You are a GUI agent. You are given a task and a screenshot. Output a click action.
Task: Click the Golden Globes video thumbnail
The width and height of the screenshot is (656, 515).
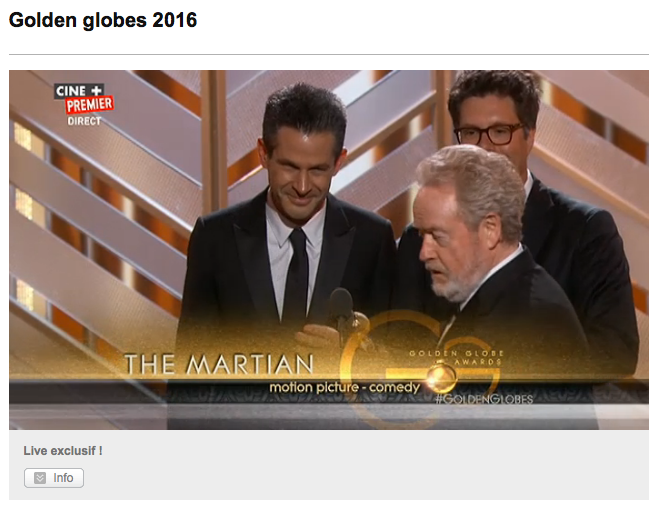[x=329, y=250]
